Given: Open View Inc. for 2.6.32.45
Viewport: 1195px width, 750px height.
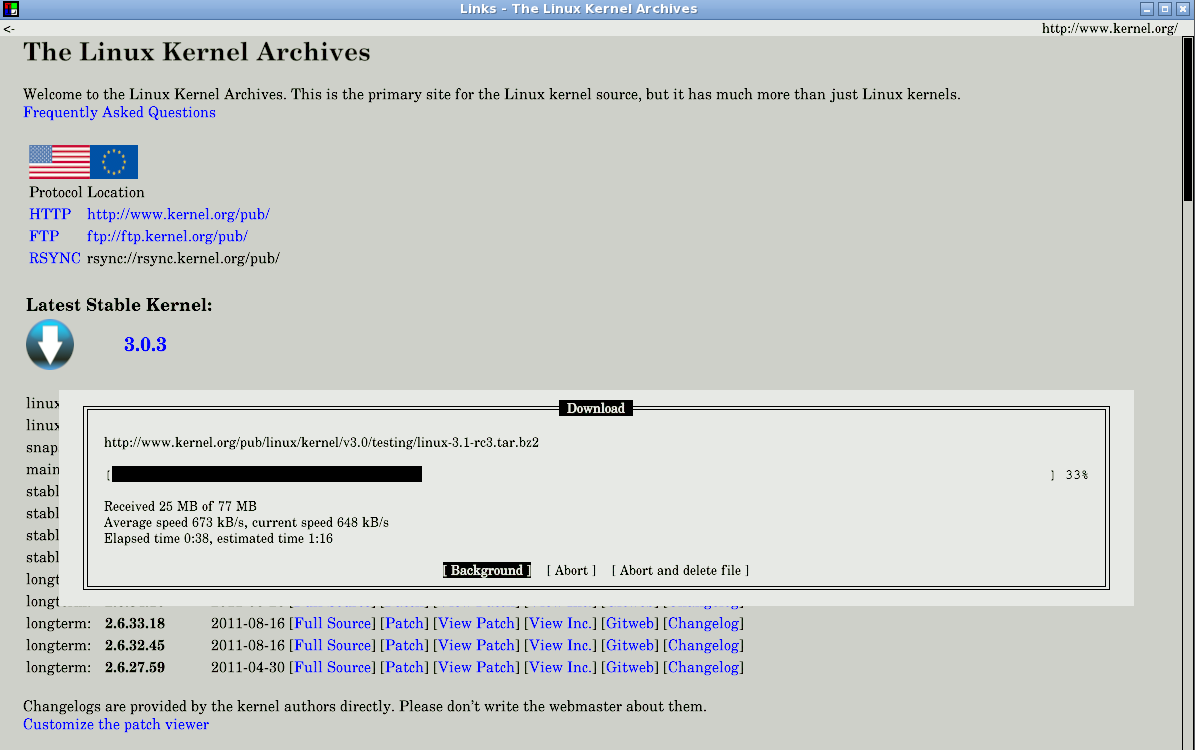Looking at the screenshot, I should pos(560,646).
